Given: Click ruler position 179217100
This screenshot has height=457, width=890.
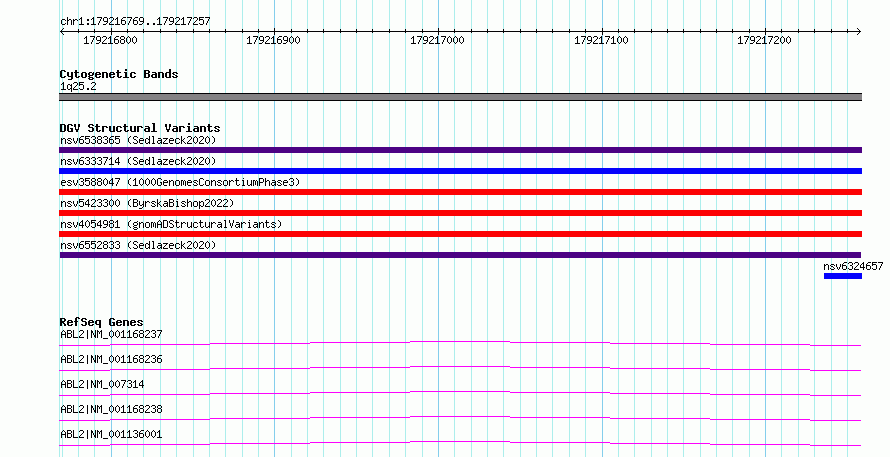Looking at the screenshot, I should (x=601, y=40).
